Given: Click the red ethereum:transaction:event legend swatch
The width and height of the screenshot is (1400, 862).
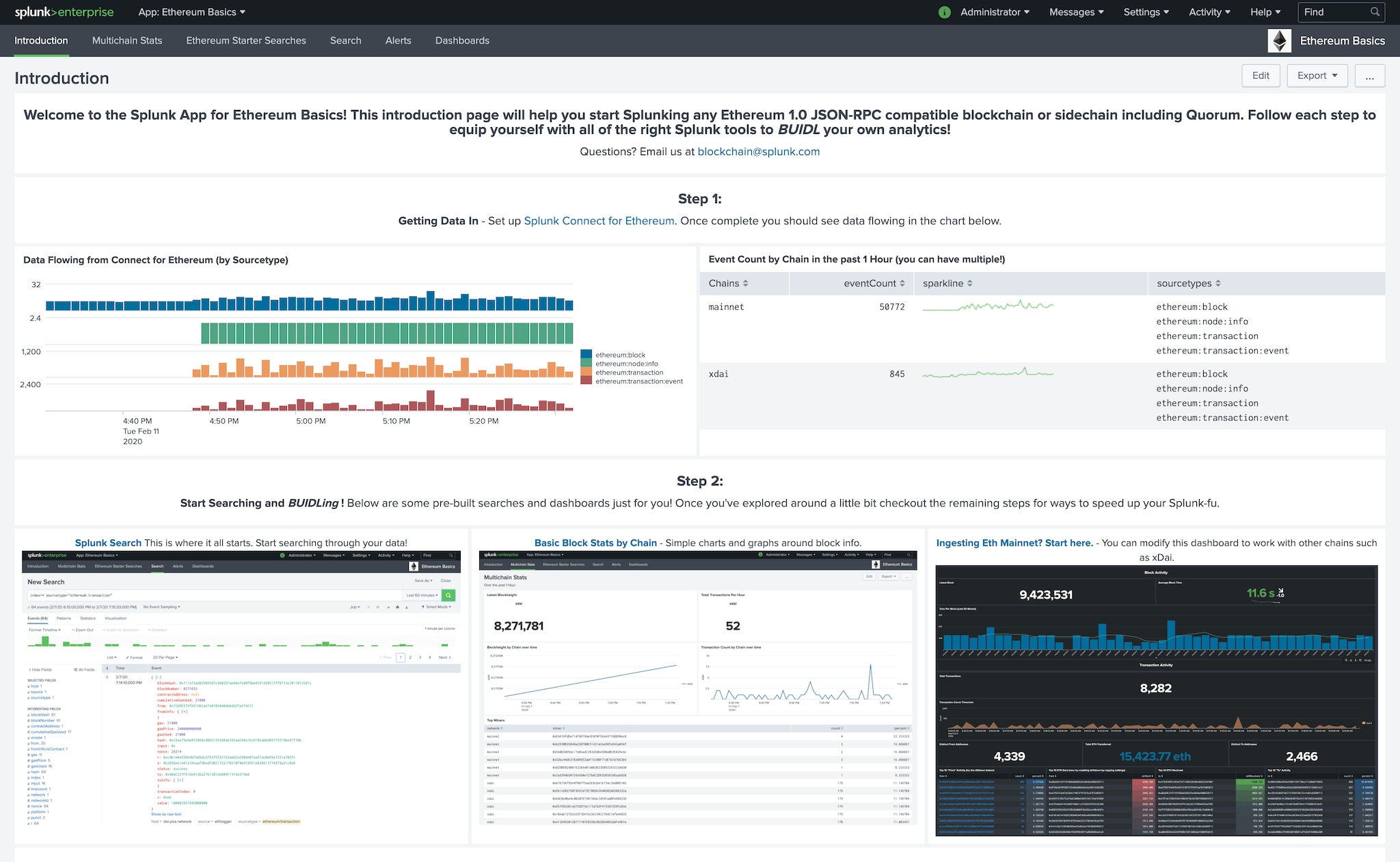Looking at the screenshot, I should 586,381.
